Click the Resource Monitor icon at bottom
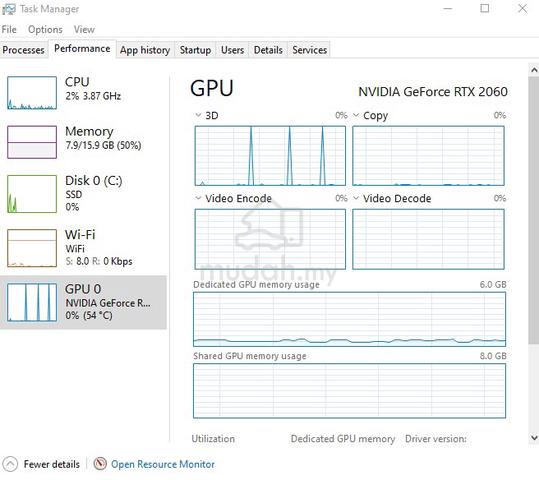The image size is (539, 480). tap(100, 463)
